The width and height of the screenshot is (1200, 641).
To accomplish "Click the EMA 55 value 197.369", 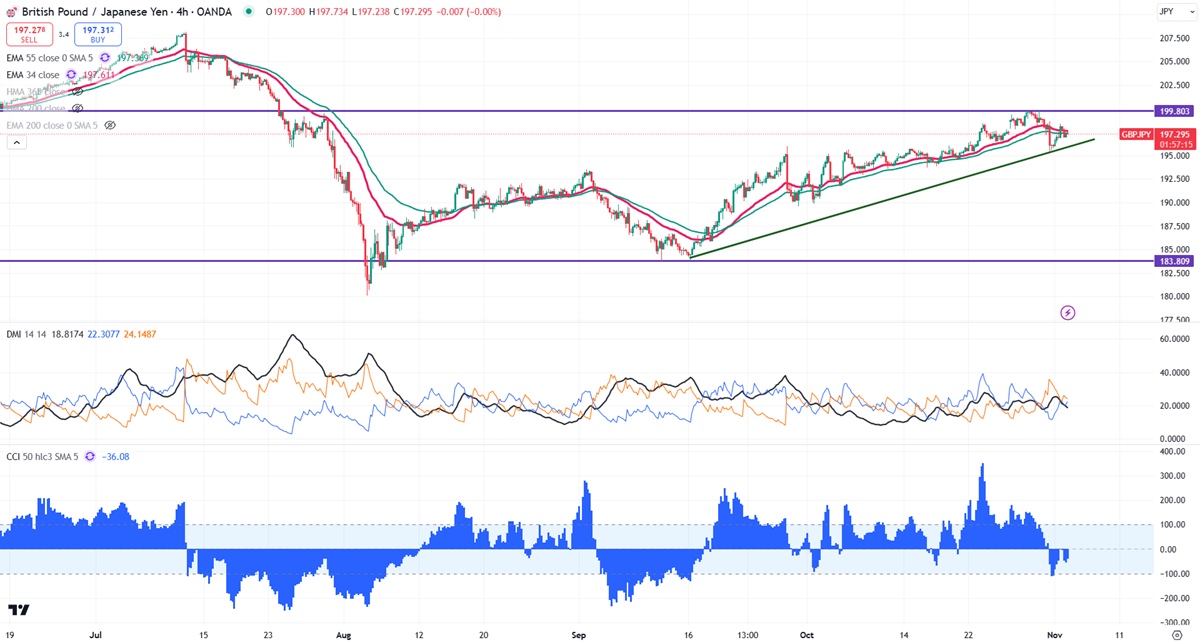I will click(x=132, y=58).
